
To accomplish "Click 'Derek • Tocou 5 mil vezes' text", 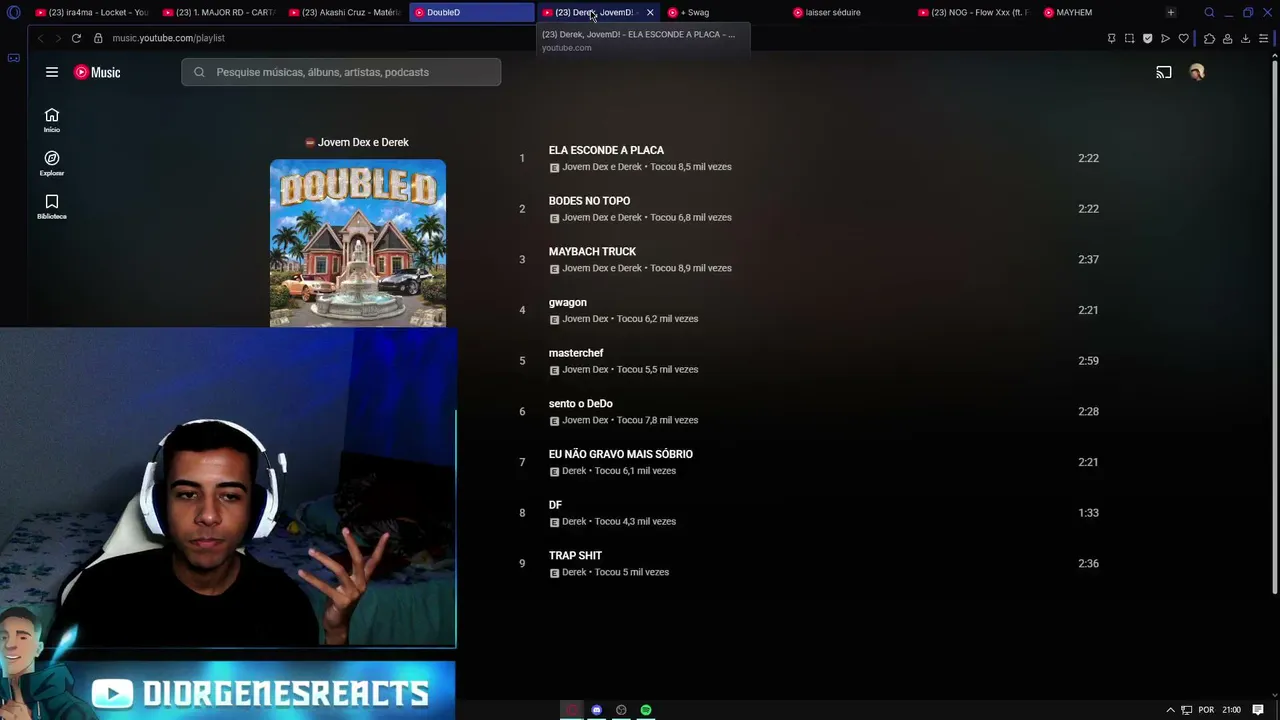I will click(x=615, y=572).
